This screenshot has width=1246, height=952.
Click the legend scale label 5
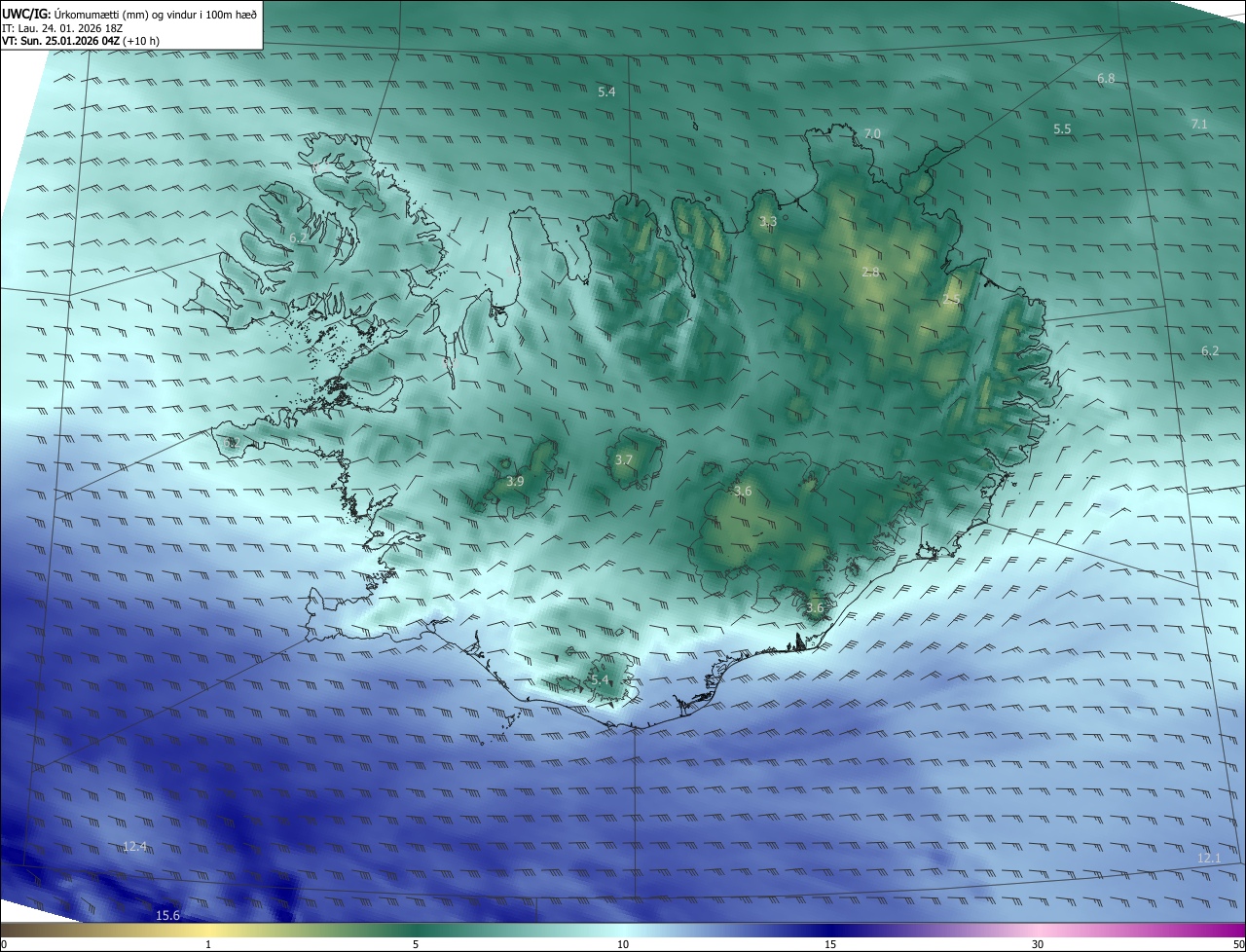[416, 944]
